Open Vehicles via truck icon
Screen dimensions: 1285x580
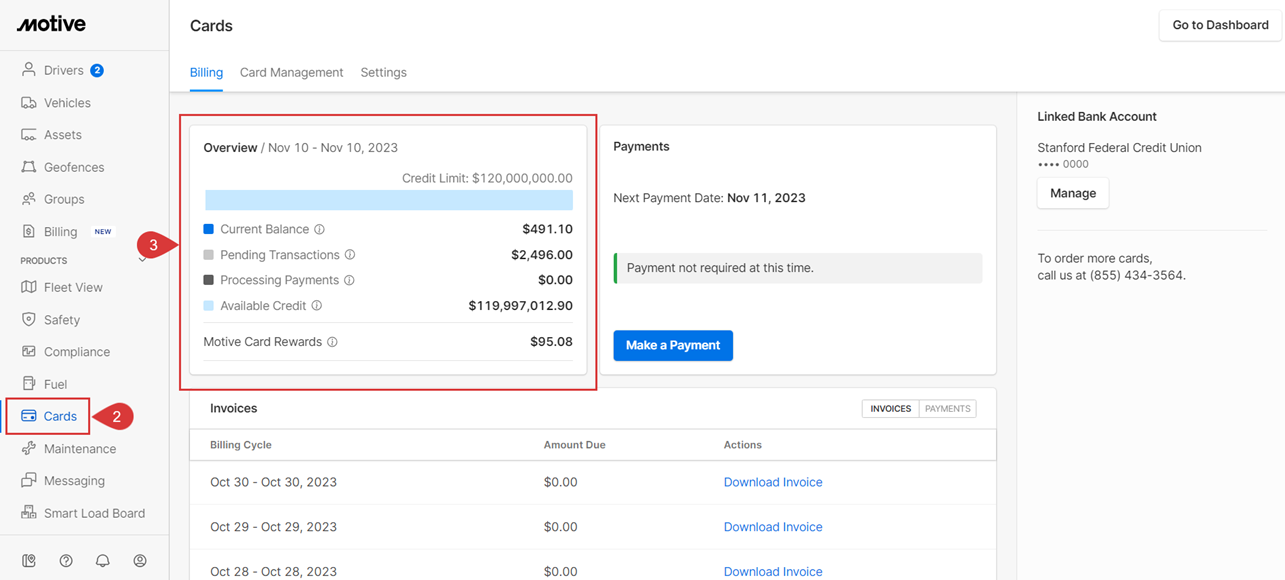tap(29, 103)
